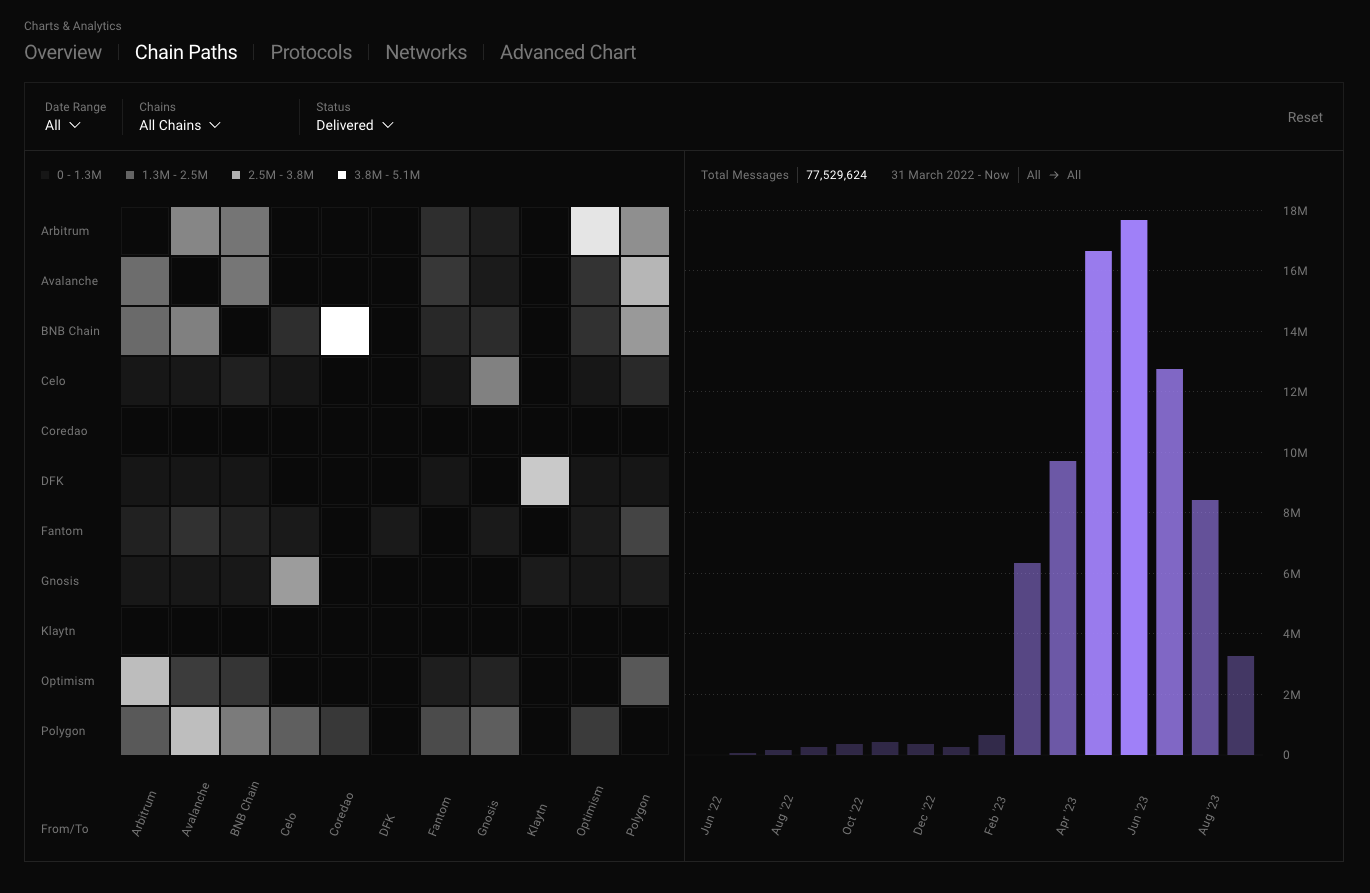The image size is (1370, 893).
Task: Switch to the Networks tab
Action: 426,52
